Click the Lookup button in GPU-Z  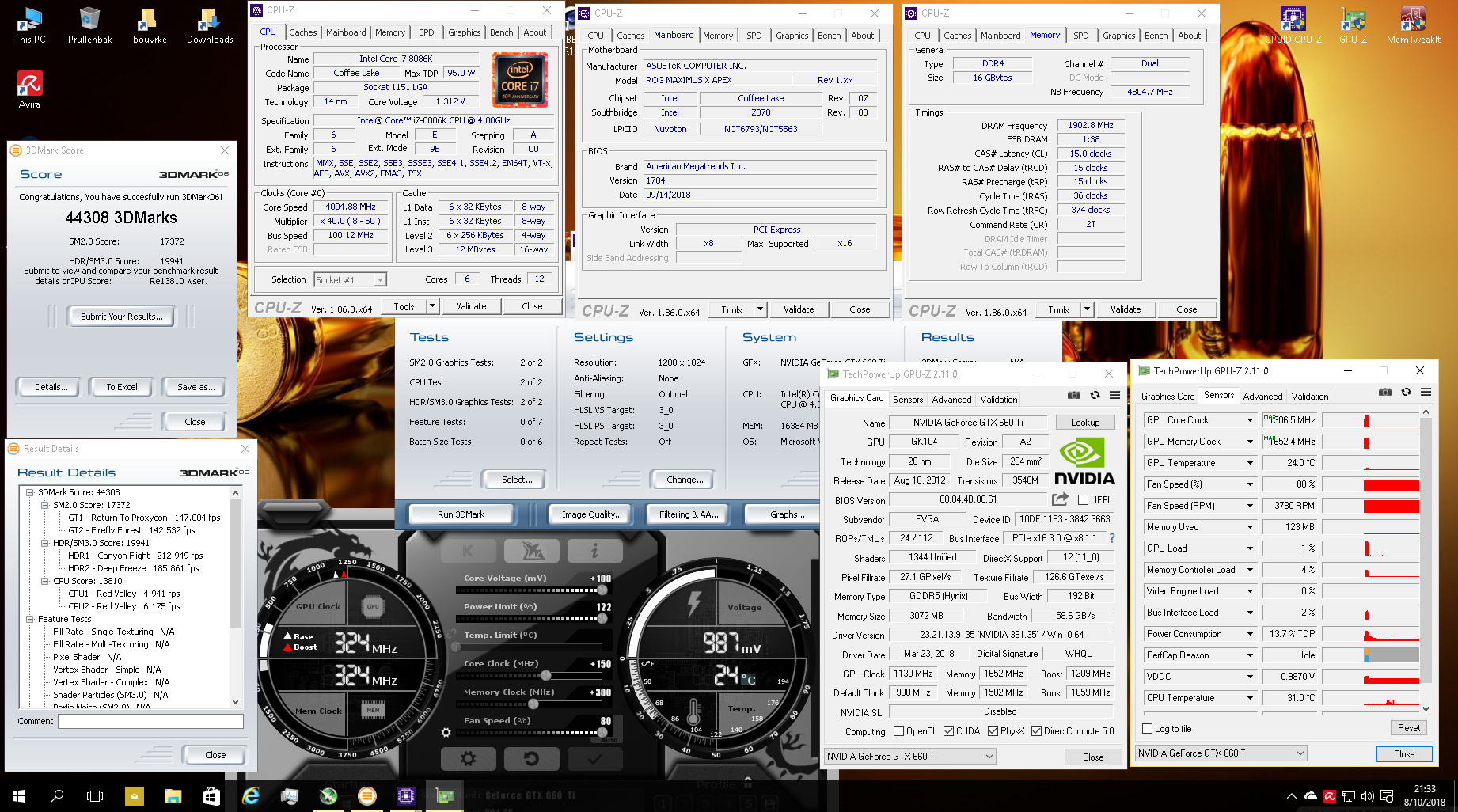(1085, 423)
